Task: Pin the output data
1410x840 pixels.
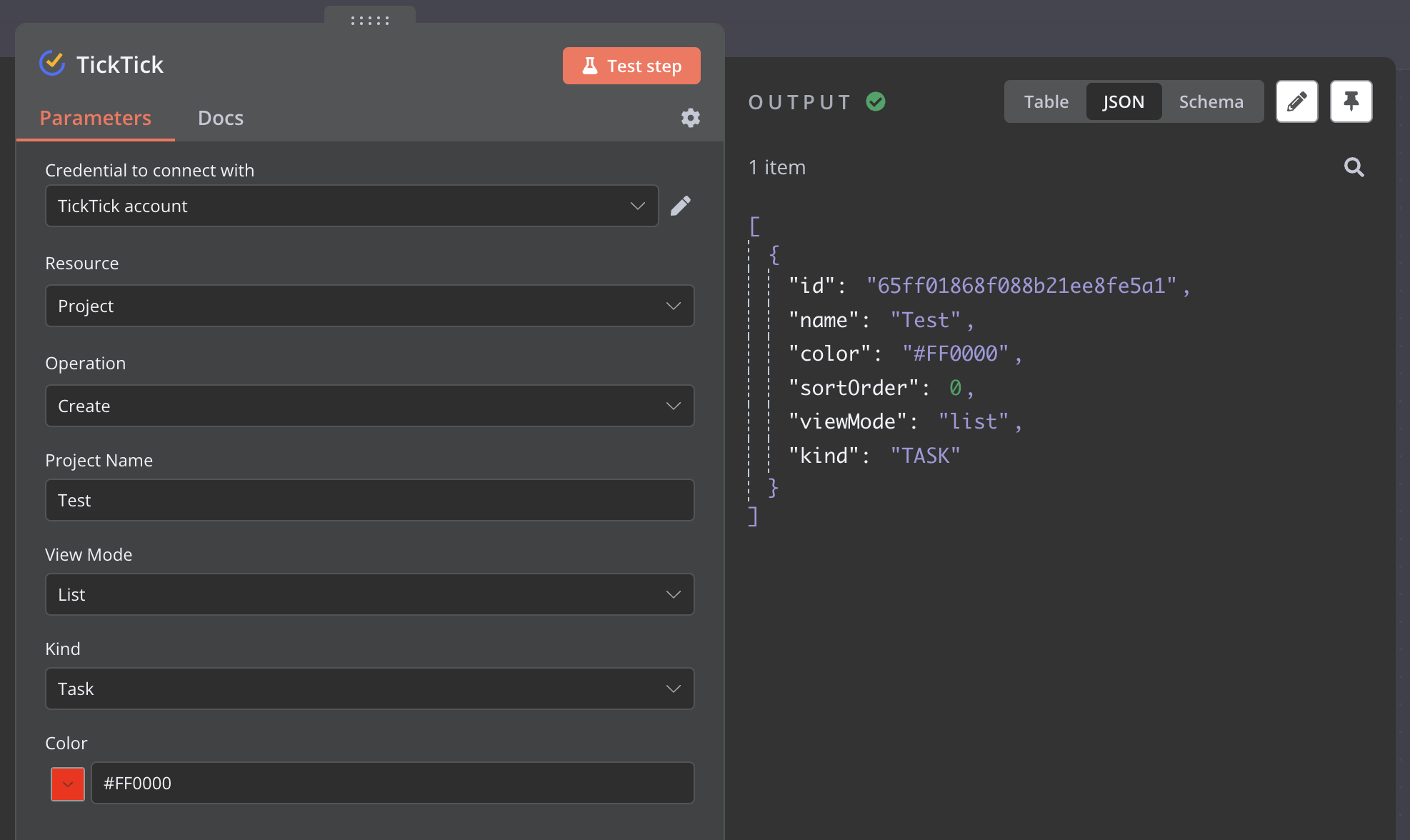Action: (x=1351, y=101)
